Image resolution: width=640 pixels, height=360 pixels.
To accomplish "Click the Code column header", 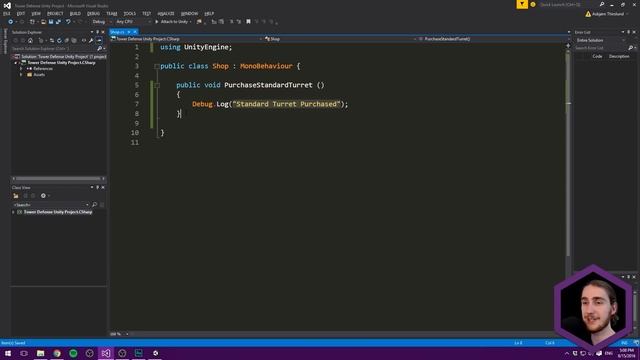I will (x=597, y=56).
